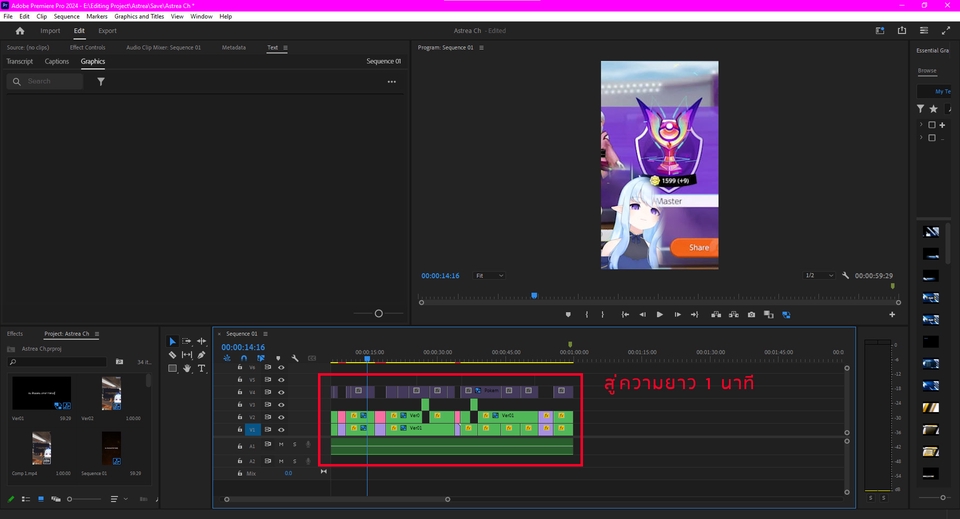The image size is (960, 519).
Task: Open Sequence 01 timeline panel menu
Action: 265,334
